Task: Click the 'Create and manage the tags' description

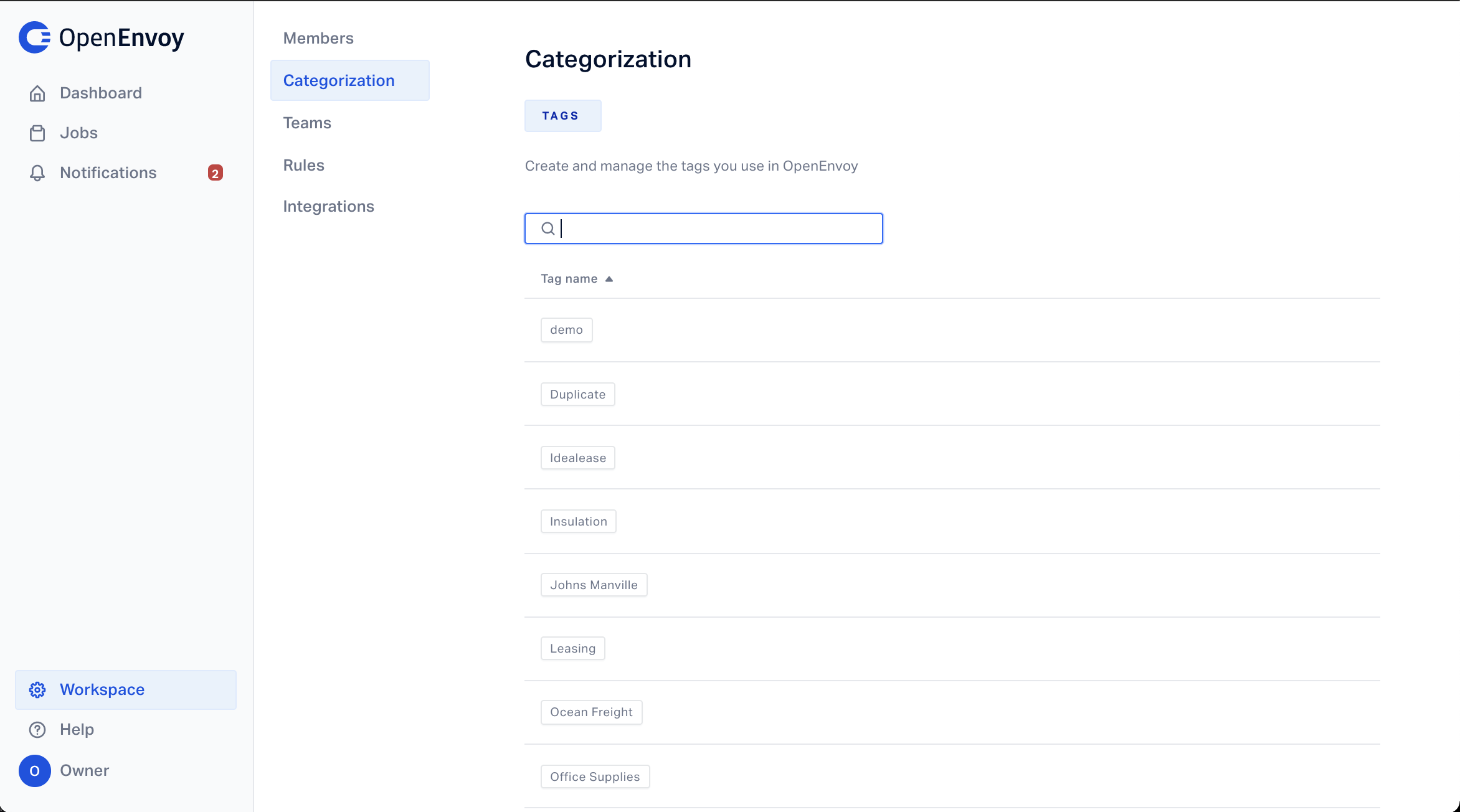Action: click(691, 166)
